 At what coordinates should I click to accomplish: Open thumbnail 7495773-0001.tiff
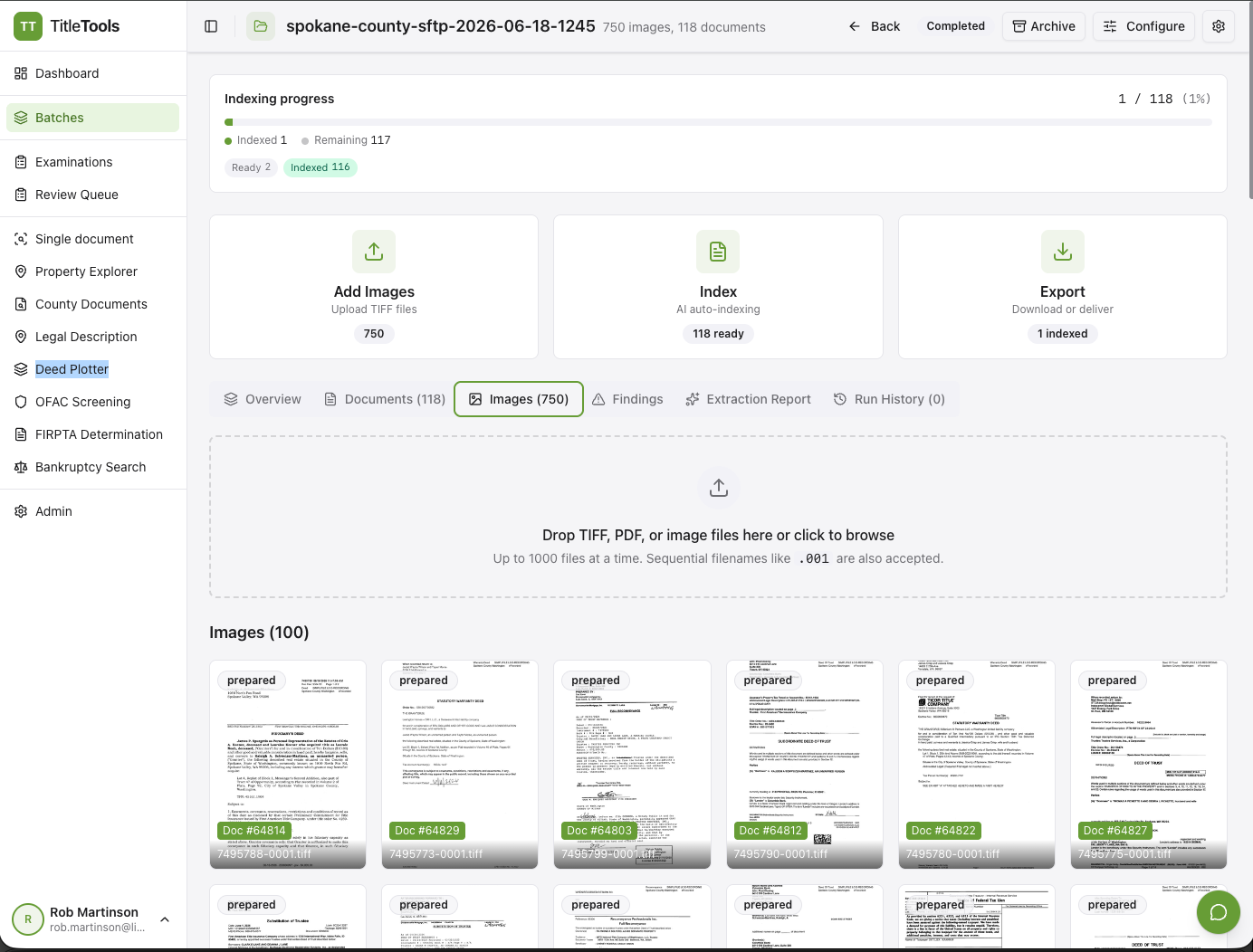460,765
